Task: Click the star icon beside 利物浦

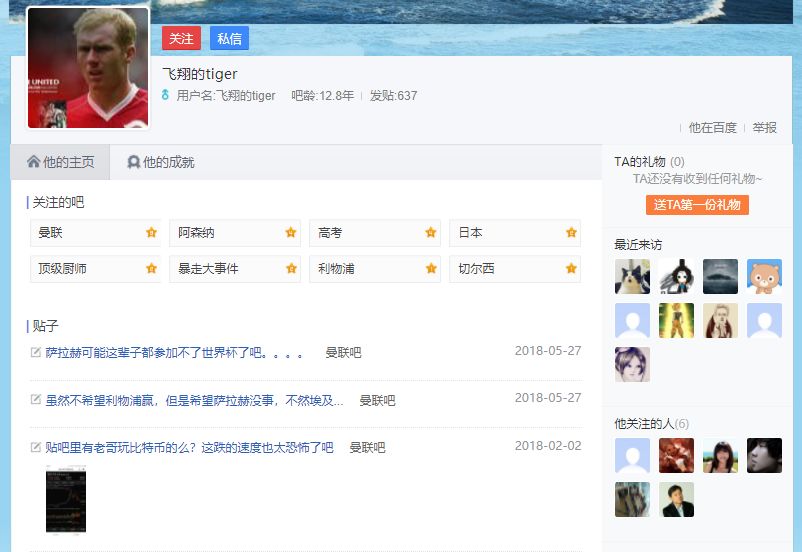Action: coord(431,269)
